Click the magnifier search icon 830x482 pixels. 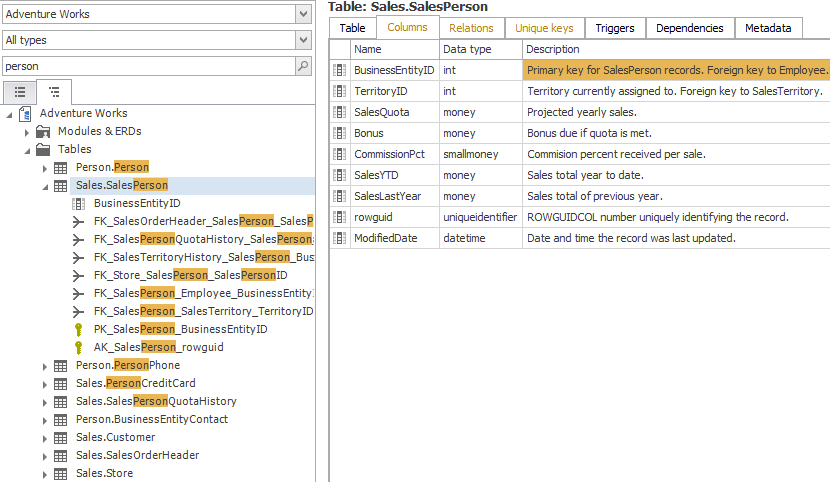pyautogui.click(x=303, y=66)
